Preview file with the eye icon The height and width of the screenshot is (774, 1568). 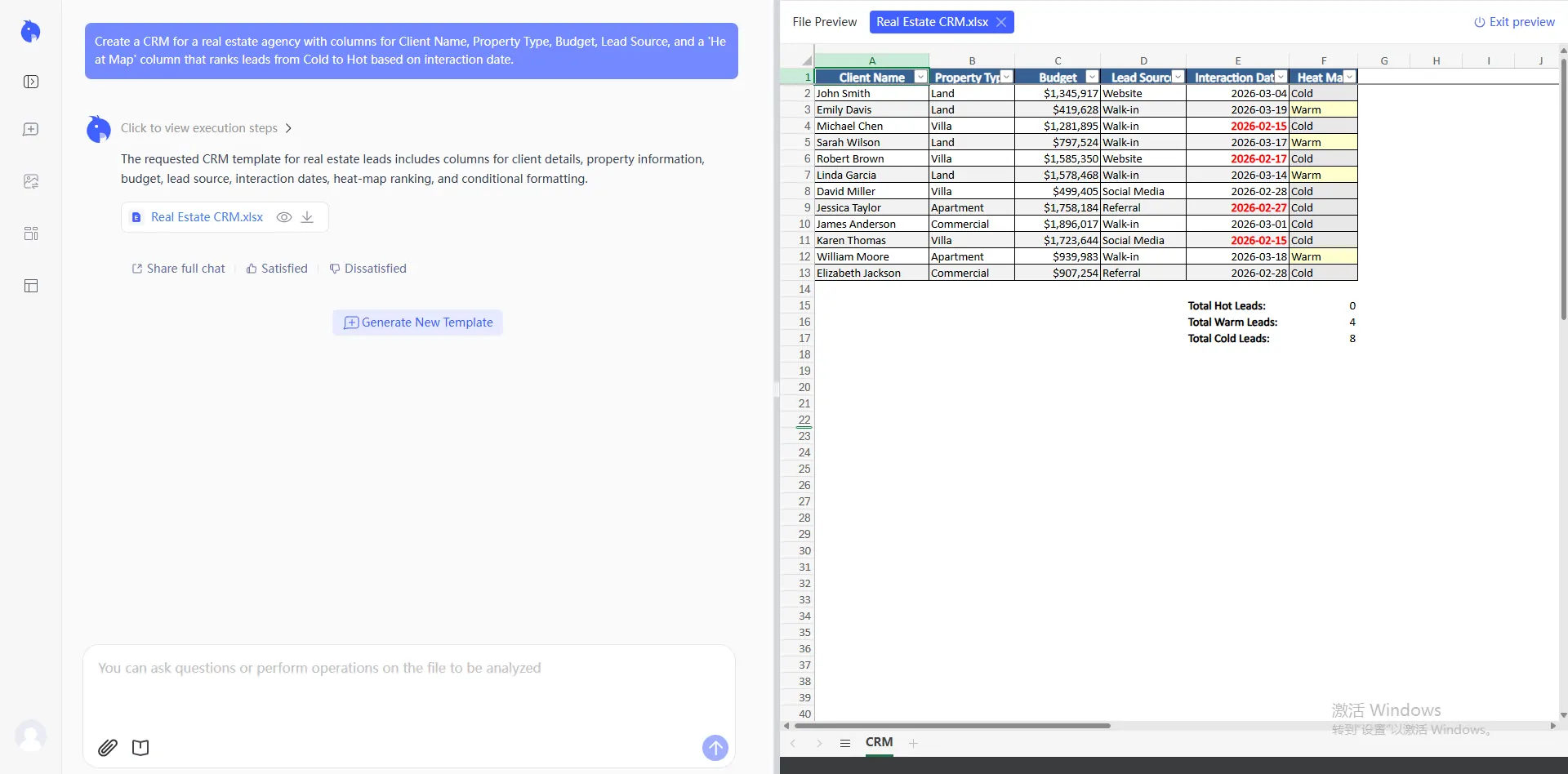pos(284,217)
